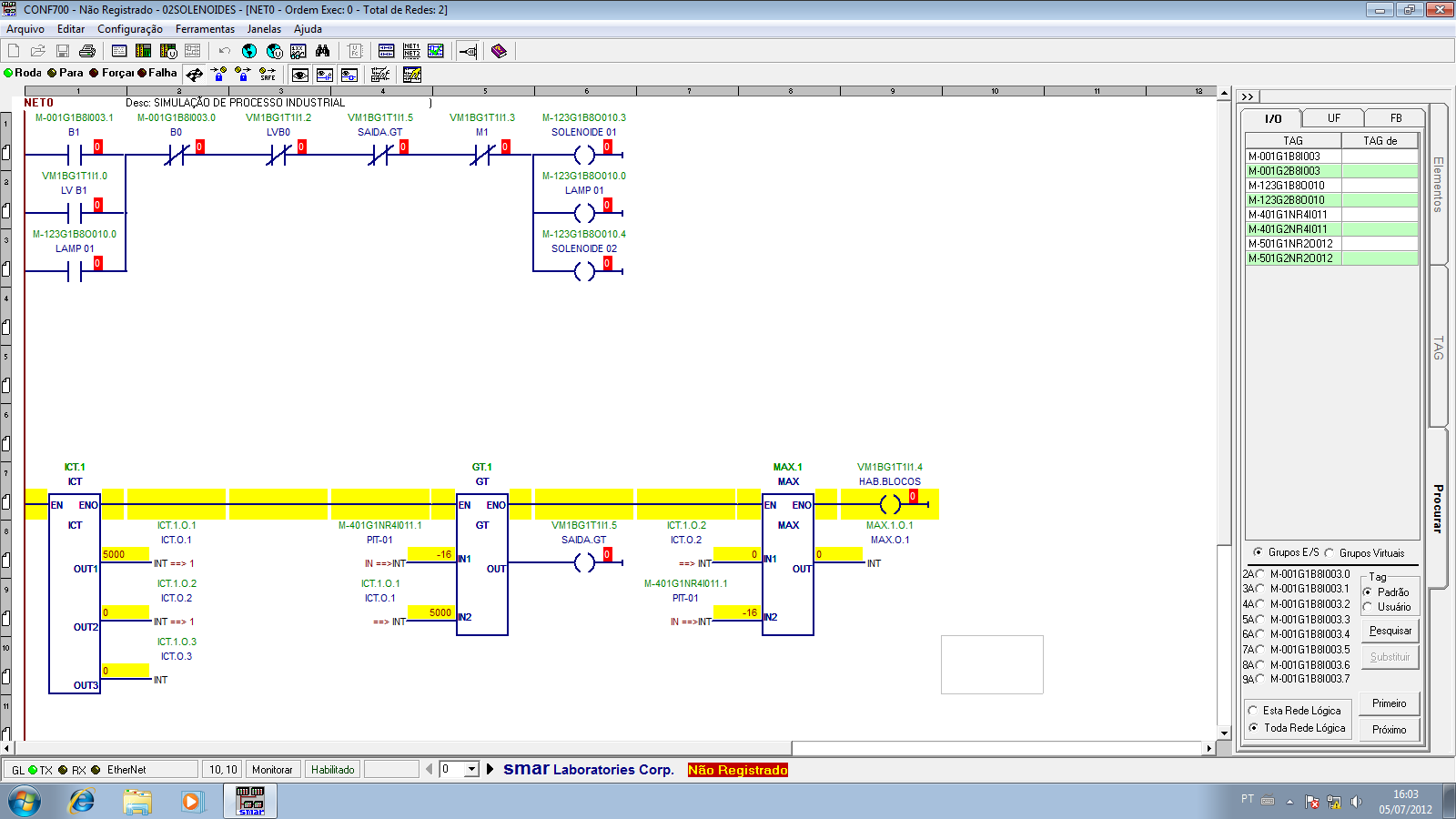This screenshot has height=819, width=1456.
Task: Open the Arquivo menu
Action: pyautogui.click(x=25, y=29)
